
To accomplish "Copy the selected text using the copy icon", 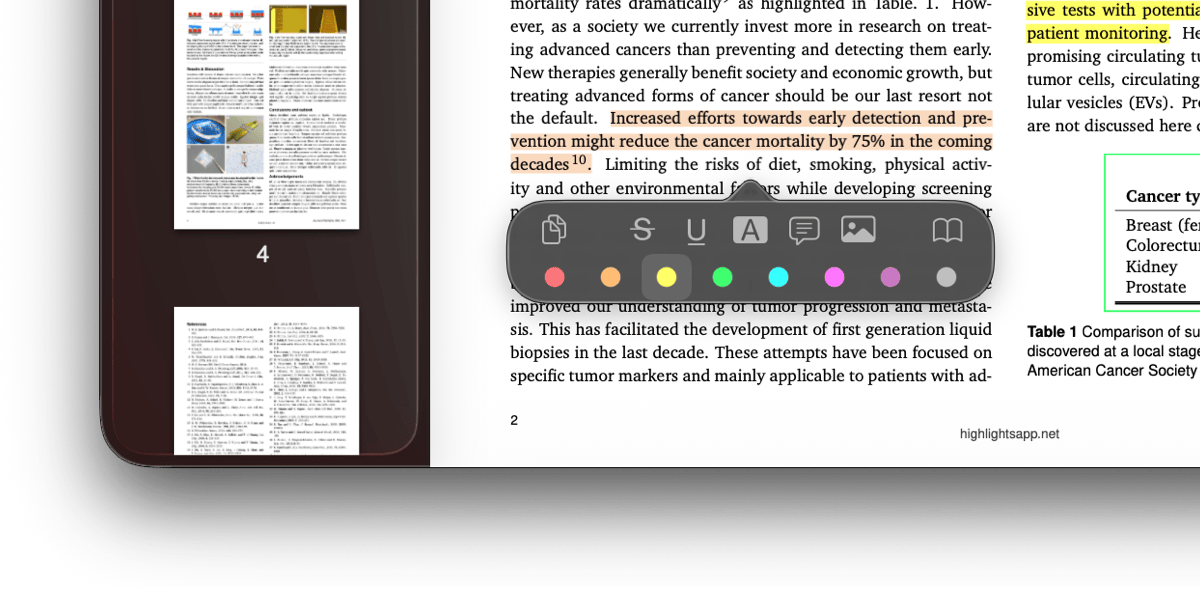I will click(x=553, y=229).
